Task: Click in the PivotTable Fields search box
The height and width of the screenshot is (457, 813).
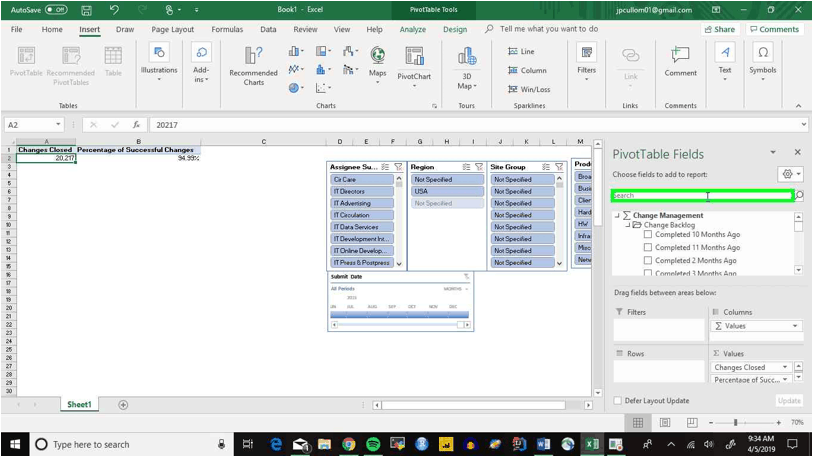Action: 702,196
